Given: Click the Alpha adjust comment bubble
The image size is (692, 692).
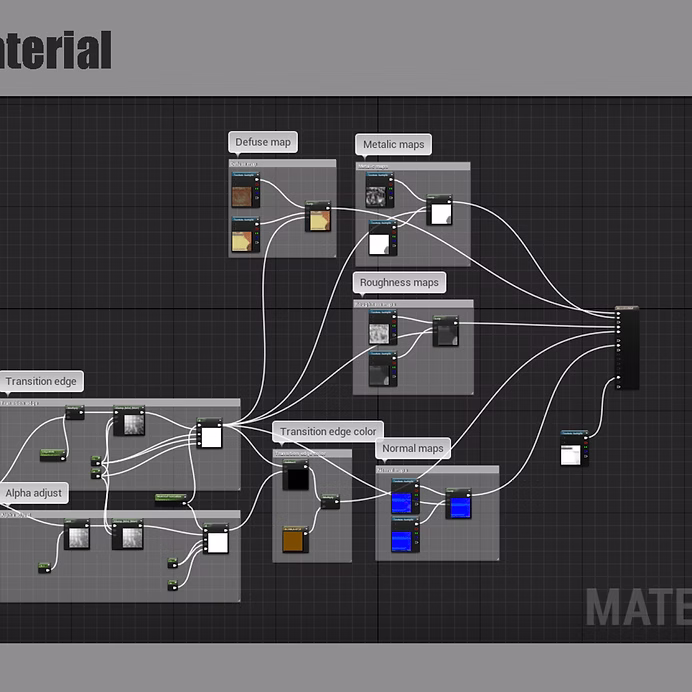Looking at the screenshot, I should 34,493.
